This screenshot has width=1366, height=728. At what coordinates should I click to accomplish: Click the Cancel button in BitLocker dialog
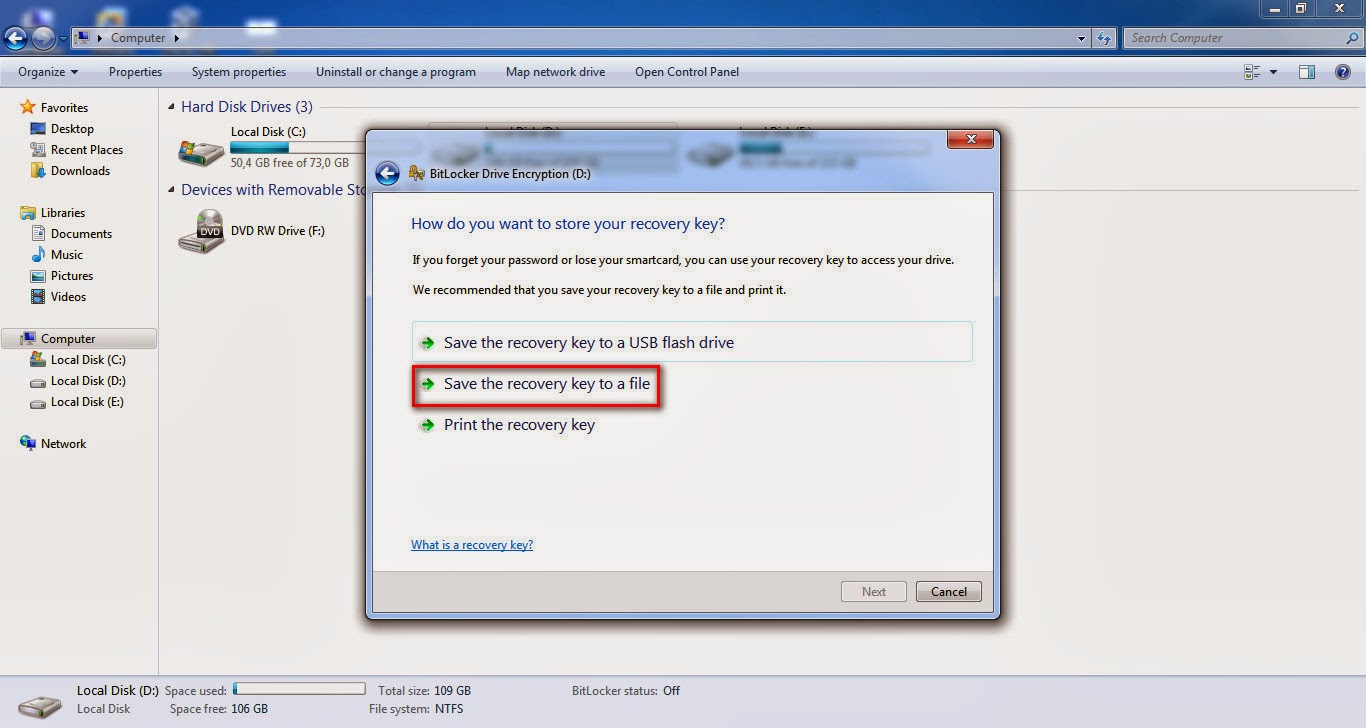tap(949, 591)
